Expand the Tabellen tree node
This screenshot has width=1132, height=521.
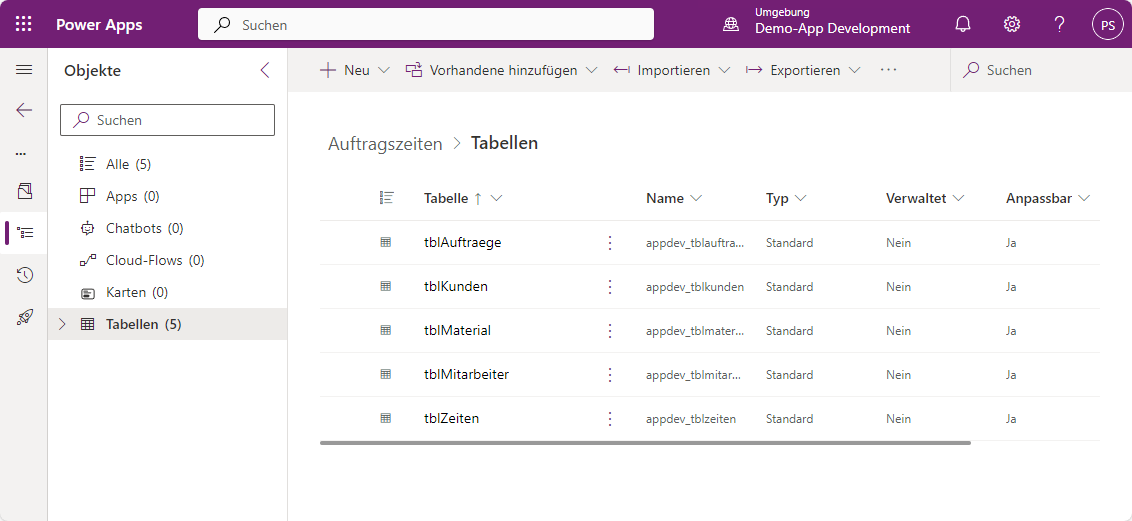[63, 324]
